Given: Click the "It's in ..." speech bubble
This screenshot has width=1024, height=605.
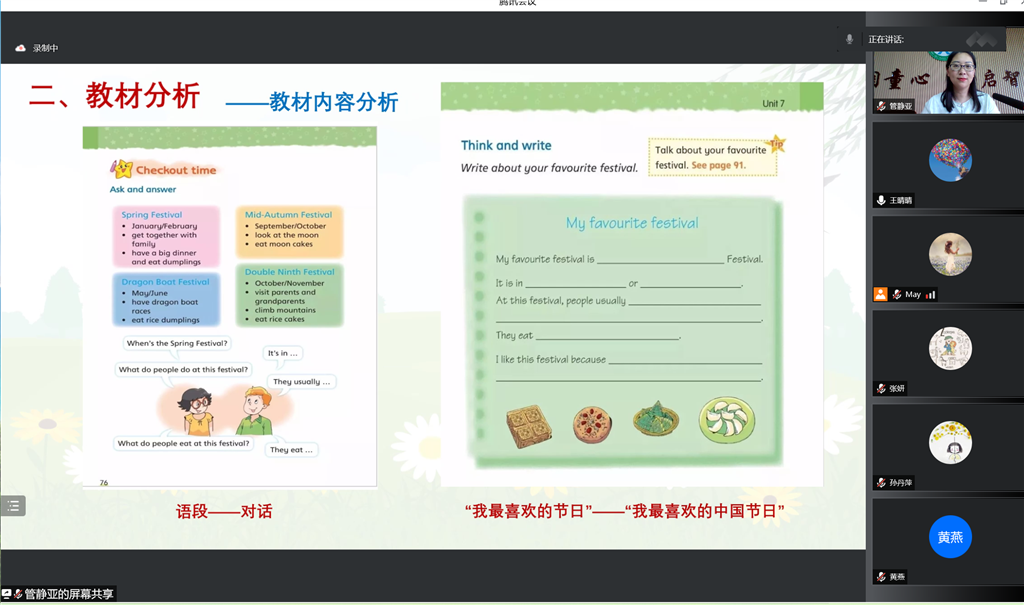Looking at the screenshot, I should coord(283,353).
